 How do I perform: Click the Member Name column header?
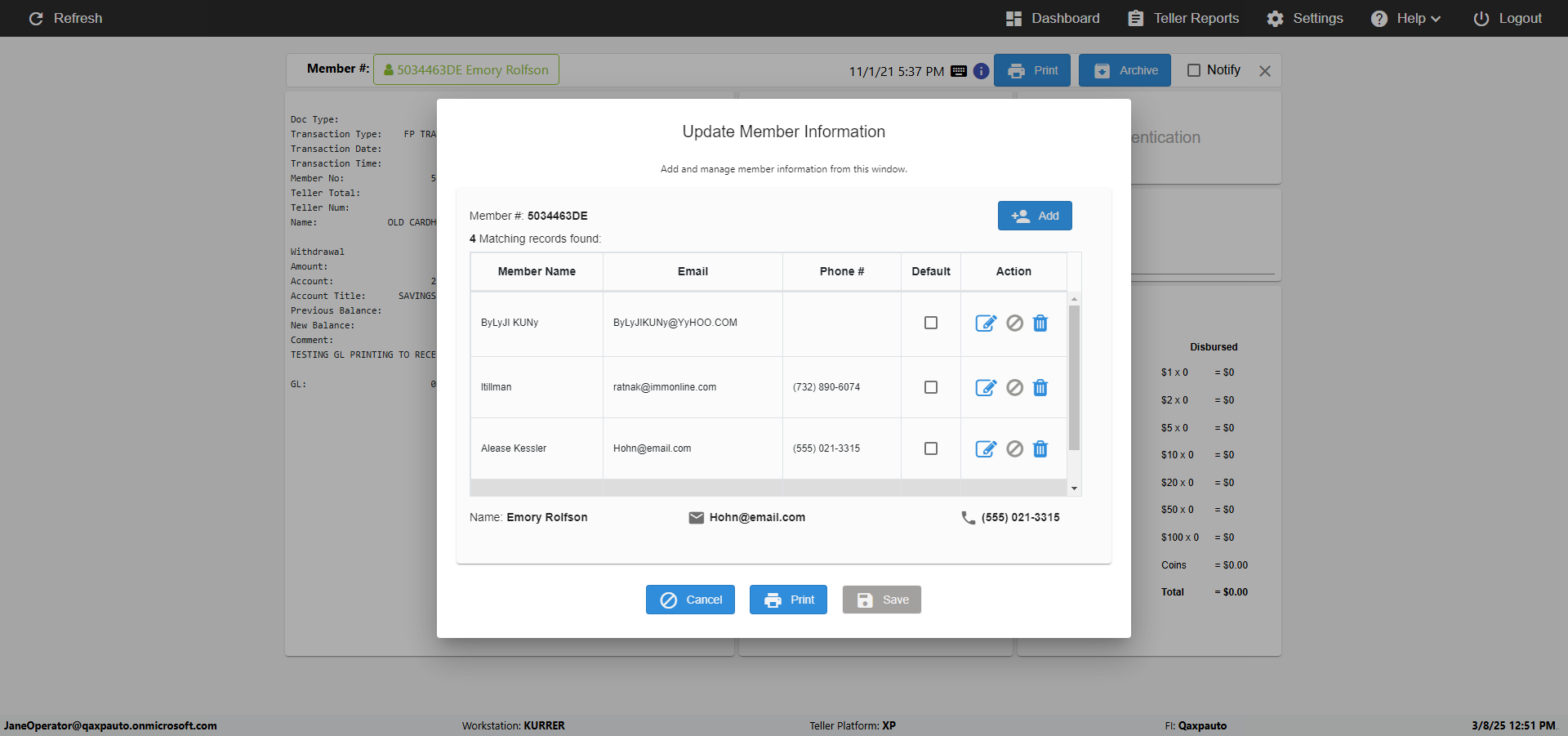537,271
